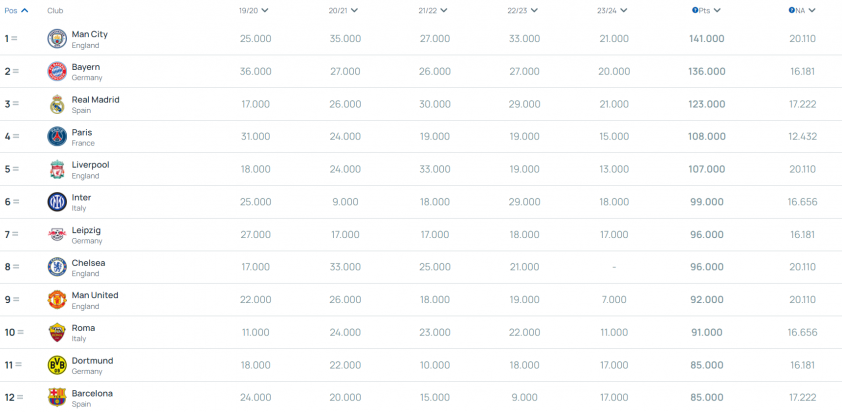Click the Pts info question-mark icon
Screen dimensions: 842x412
(x=694, y=10)
